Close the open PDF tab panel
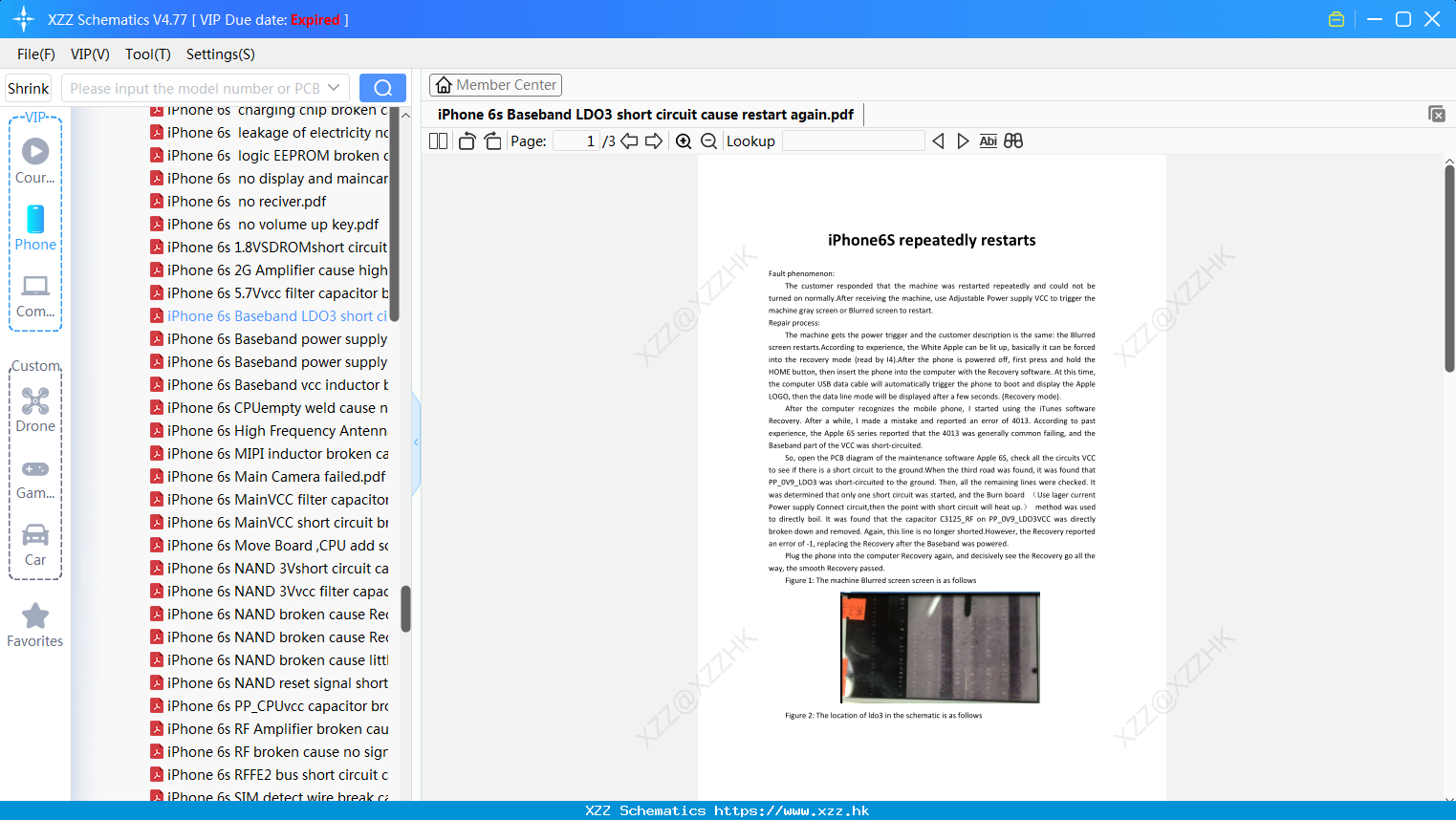1456x820 pixels. point(1437,114)
